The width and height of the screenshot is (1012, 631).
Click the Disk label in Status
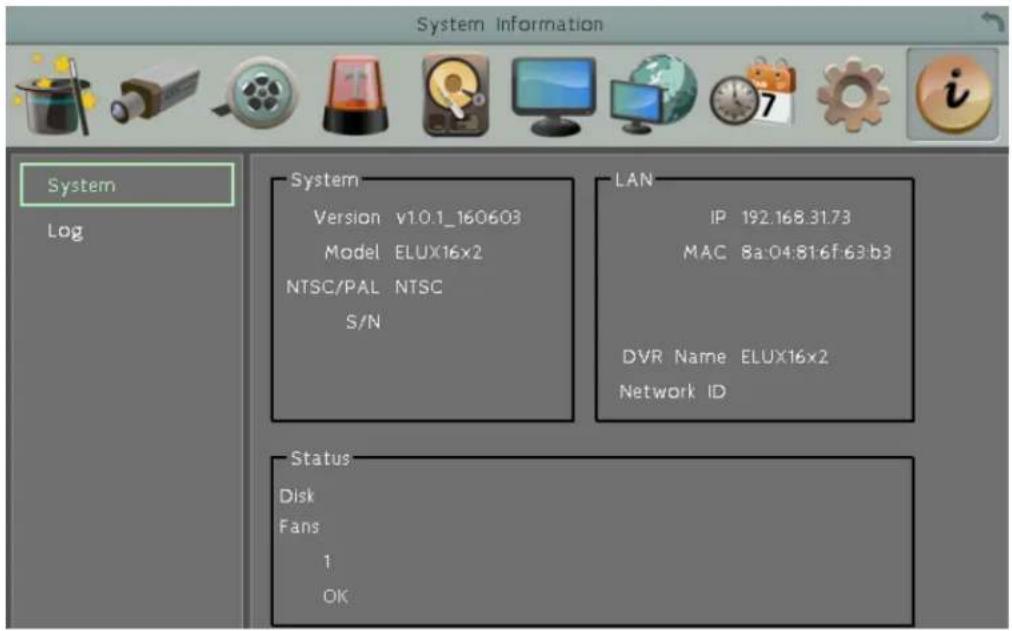297,496
